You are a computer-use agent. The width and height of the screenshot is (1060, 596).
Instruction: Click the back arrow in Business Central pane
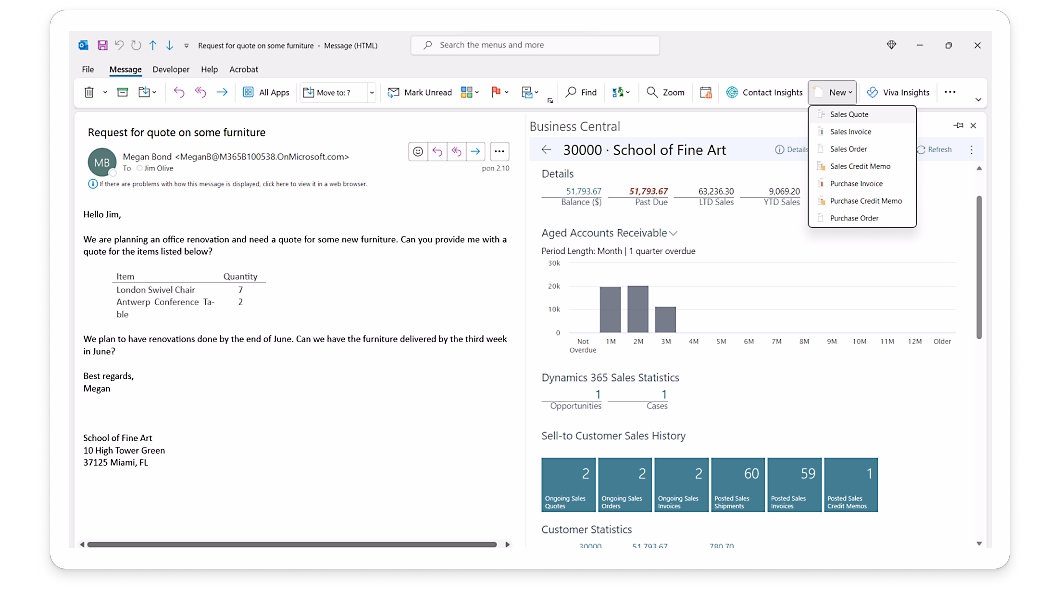click(x=546, y=150)
